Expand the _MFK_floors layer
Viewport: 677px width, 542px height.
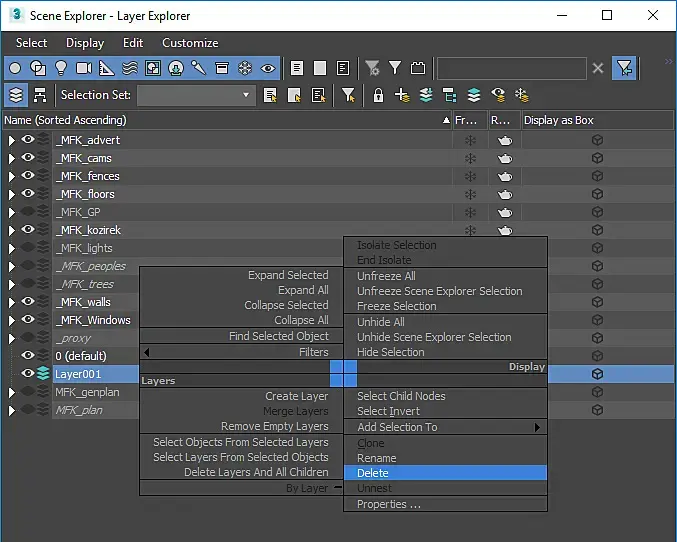coord(11,194)
